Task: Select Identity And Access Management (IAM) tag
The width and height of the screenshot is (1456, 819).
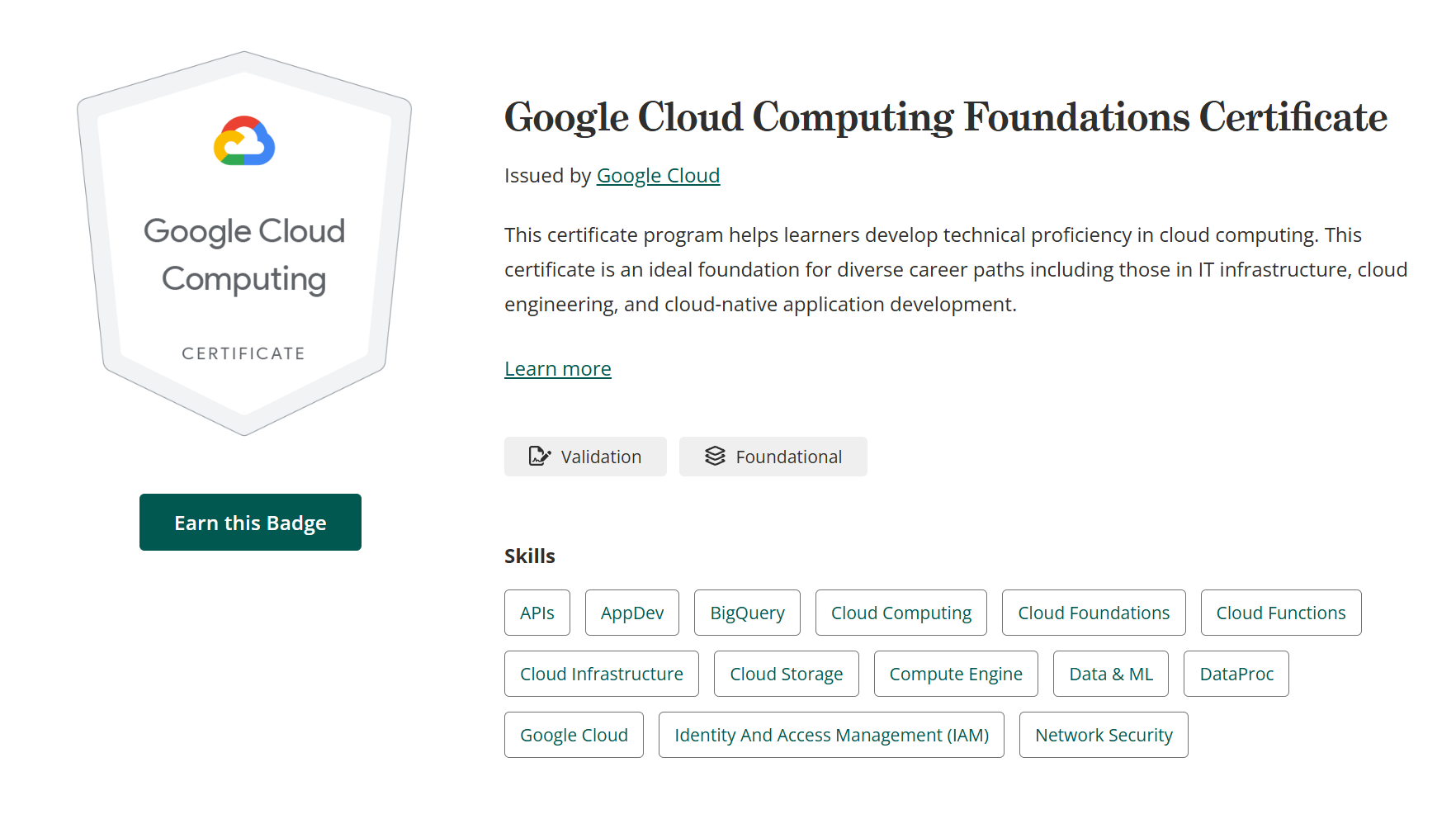Action: [831, 735]
